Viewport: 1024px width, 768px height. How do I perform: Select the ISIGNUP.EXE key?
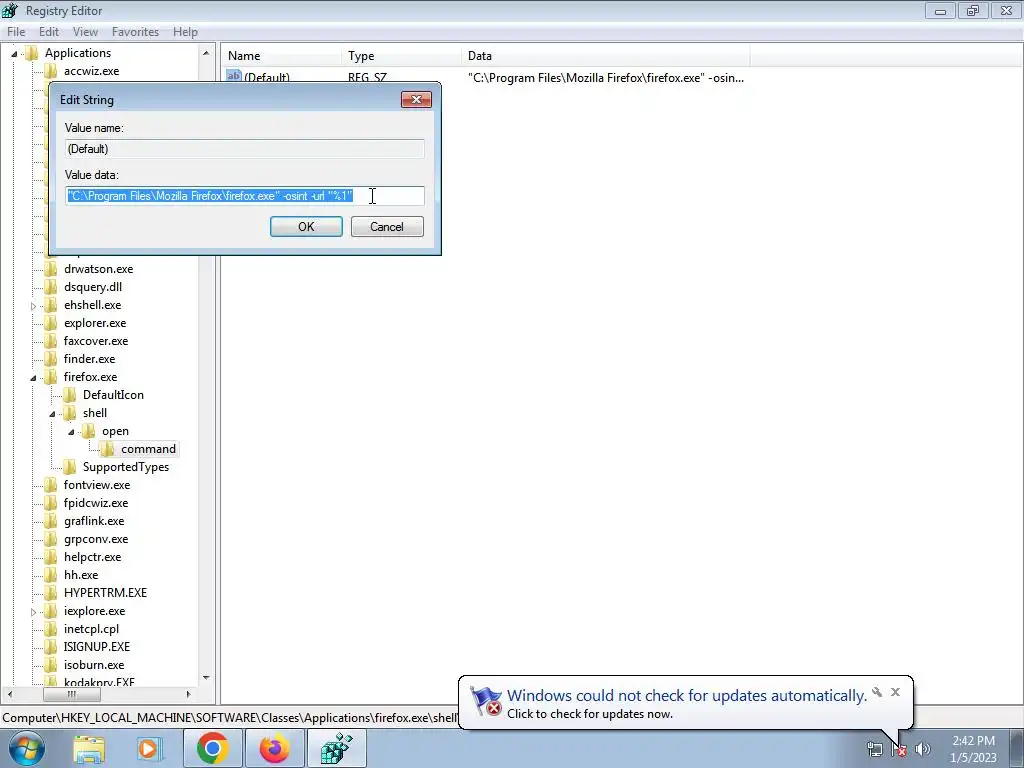tap(97, 647)
